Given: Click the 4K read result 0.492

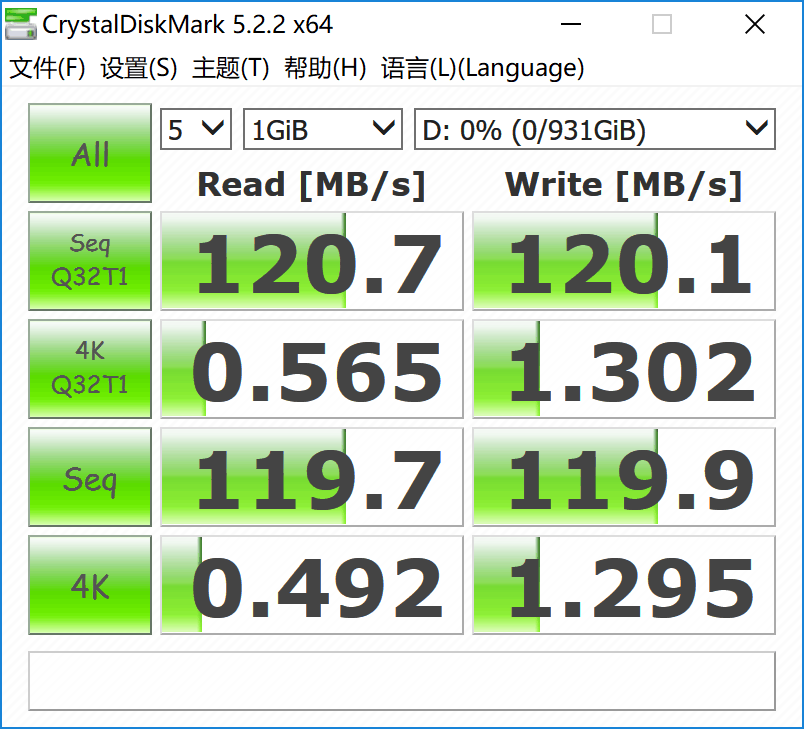Looking at the screenshot, I should [312, 586].
